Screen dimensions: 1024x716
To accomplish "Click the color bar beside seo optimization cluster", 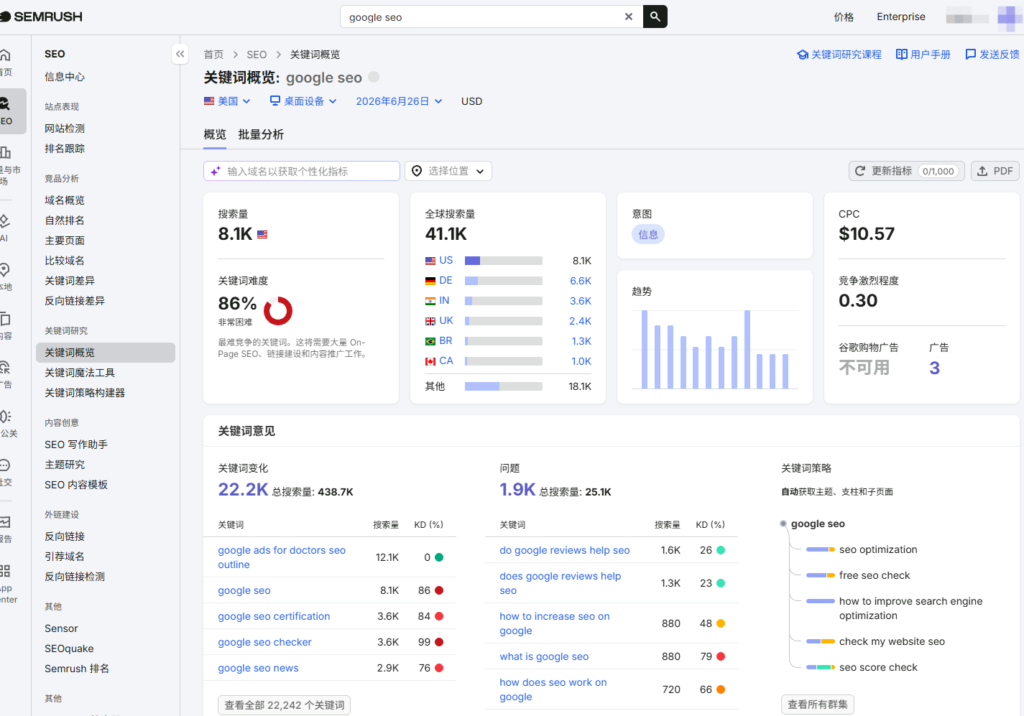I will point(820,550).
